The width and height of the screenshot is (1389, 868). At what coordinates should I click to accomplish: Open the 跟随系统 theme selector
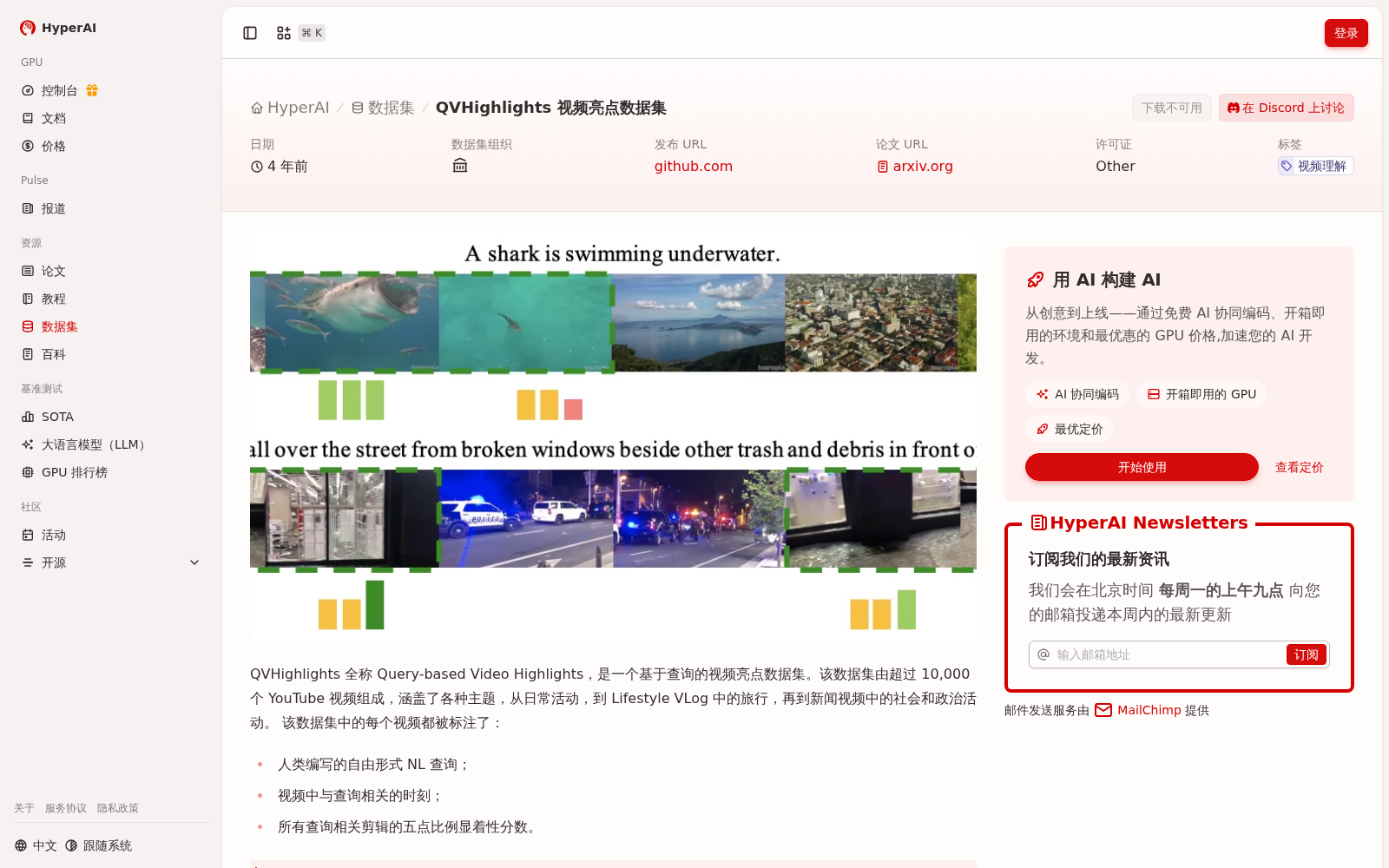click(x=99, y=845)
